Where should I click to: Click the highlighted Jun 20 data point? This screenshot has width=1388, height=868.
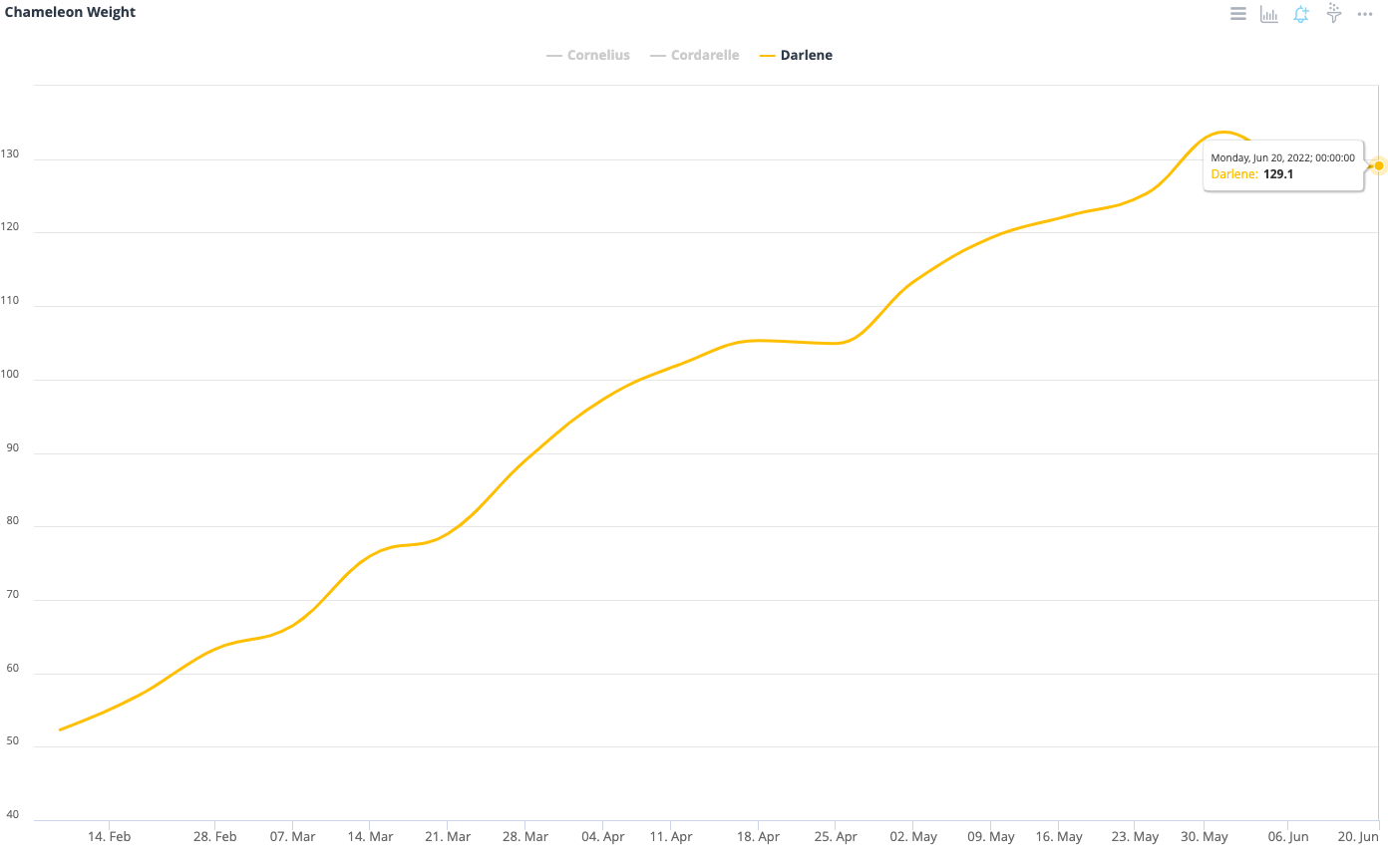[x=1379, y=165]
